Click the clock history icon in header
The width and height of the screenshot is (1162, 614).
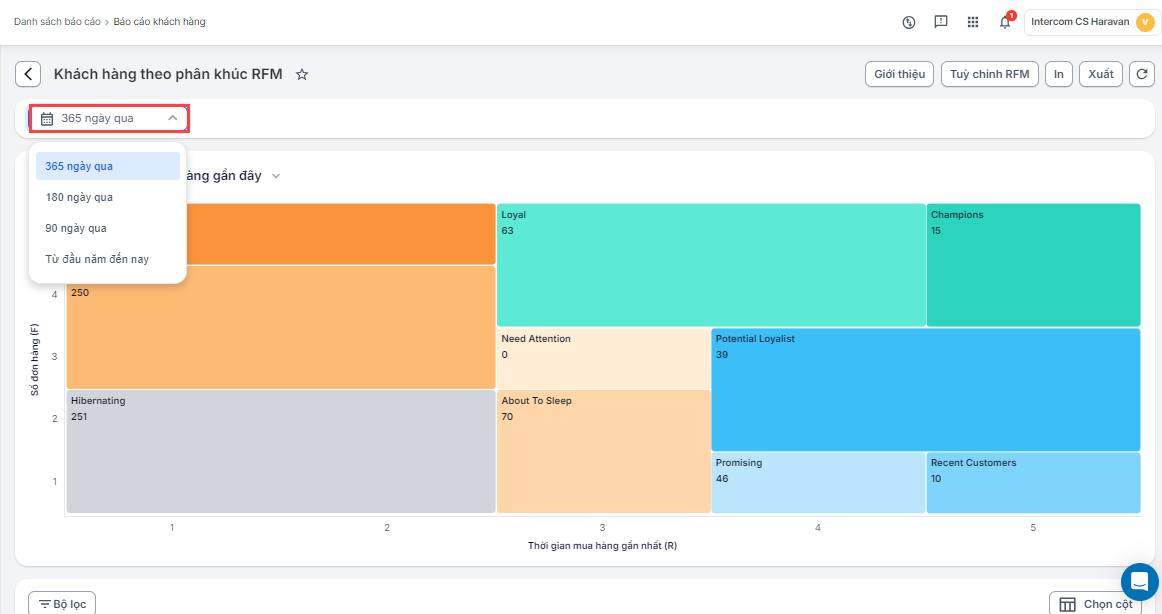click(x=909, y=22)
